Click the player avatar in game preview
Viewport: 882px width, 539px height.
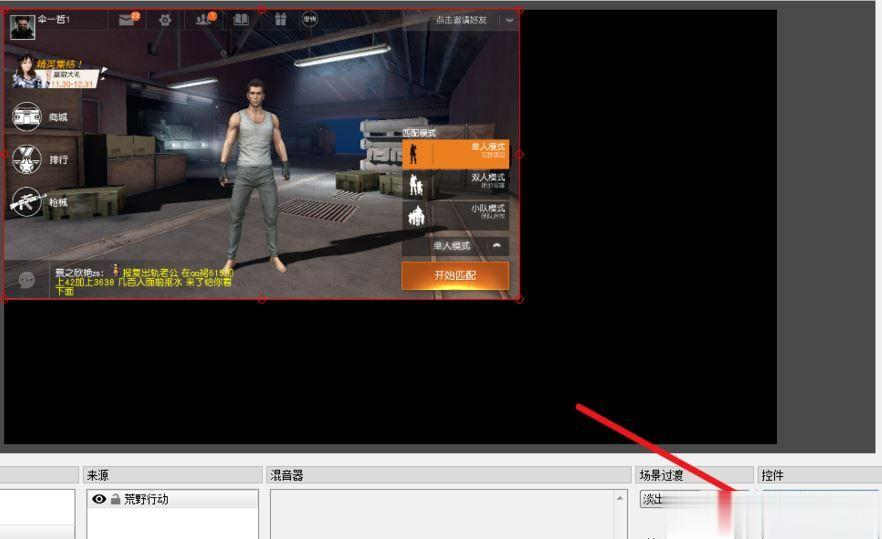[x=22, y=26]
